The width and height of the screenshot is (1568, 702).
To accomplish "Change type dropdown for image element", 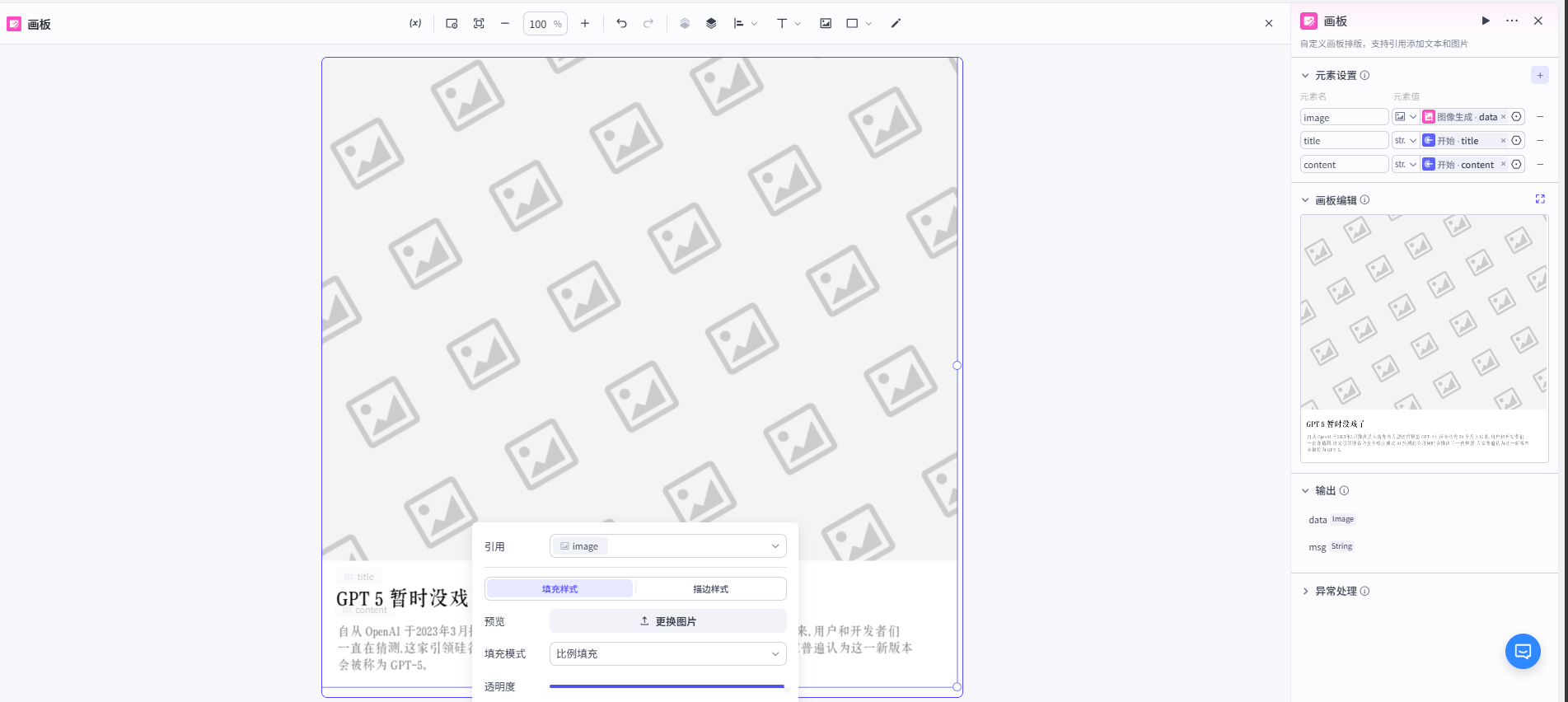I will (1406, 117).
